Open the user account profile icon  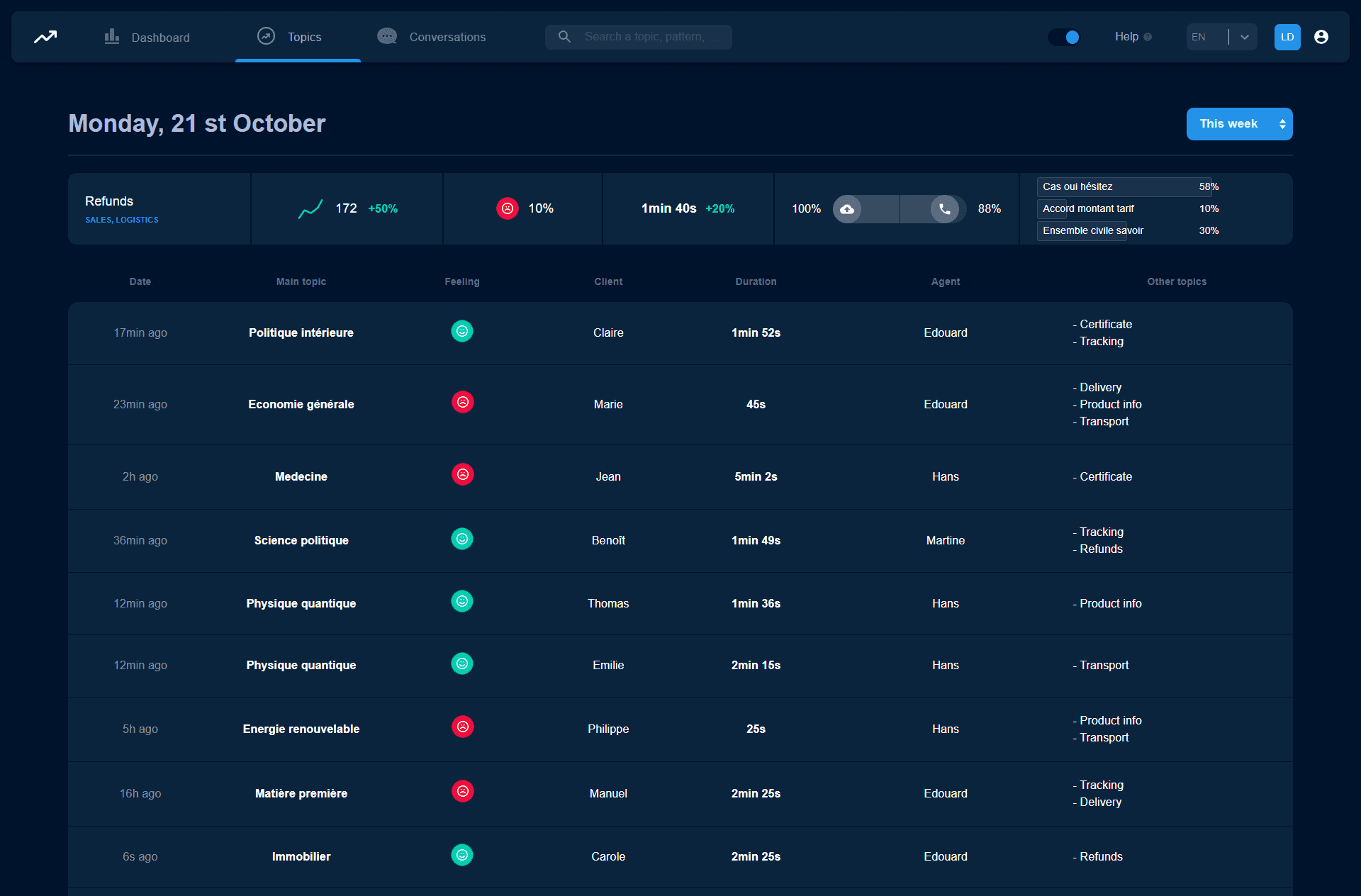(1321, 37)
